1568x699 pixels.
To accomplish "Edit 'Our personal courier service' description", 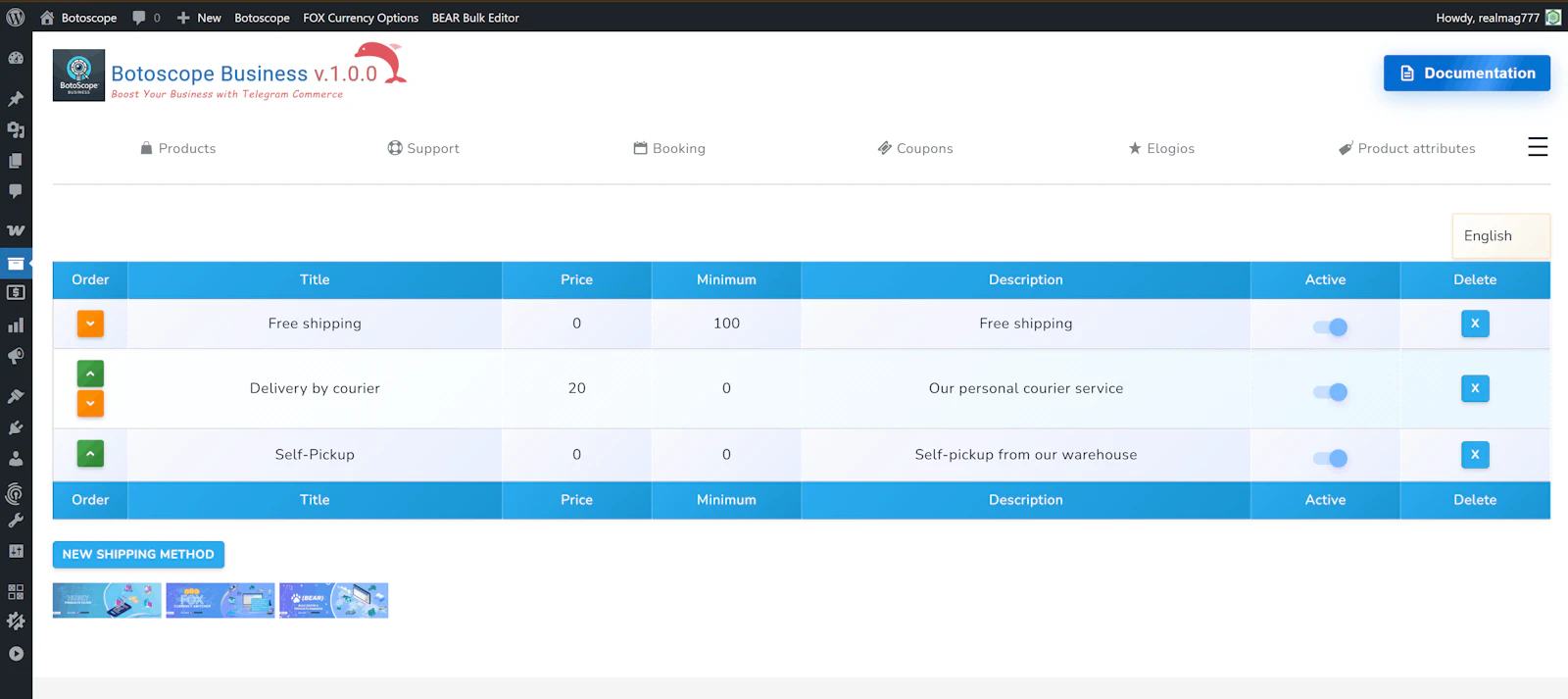I will tap(1026, 388).
